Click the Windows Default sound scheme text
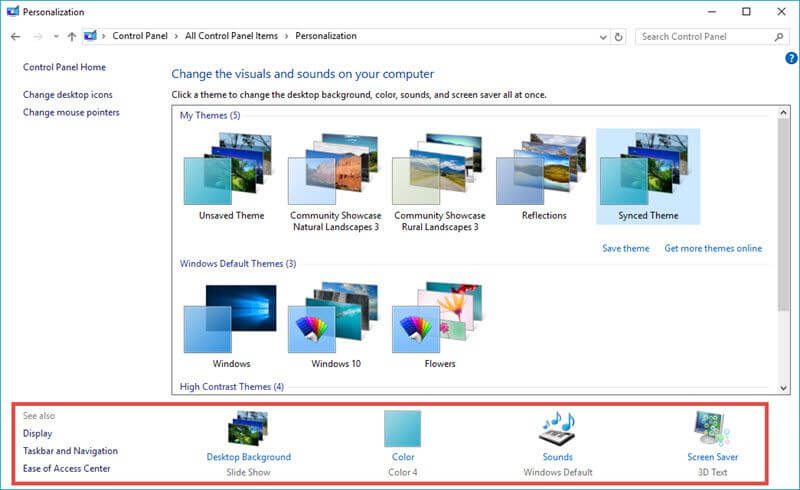Screen dimensions: 800x490 pyautogui.click(x=558, y=472)
